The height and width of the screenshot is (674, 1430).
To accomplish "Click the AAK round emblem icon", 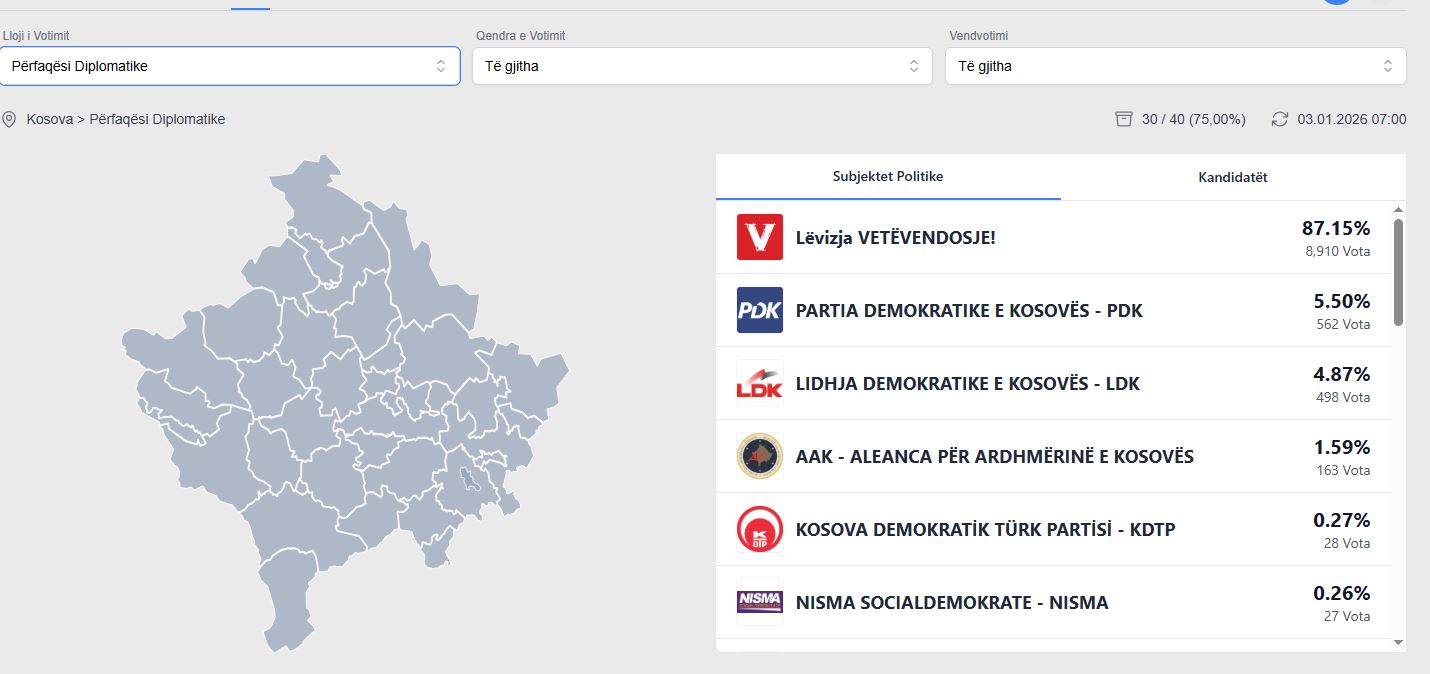I will pyautogui.click(x=759, y=456).
